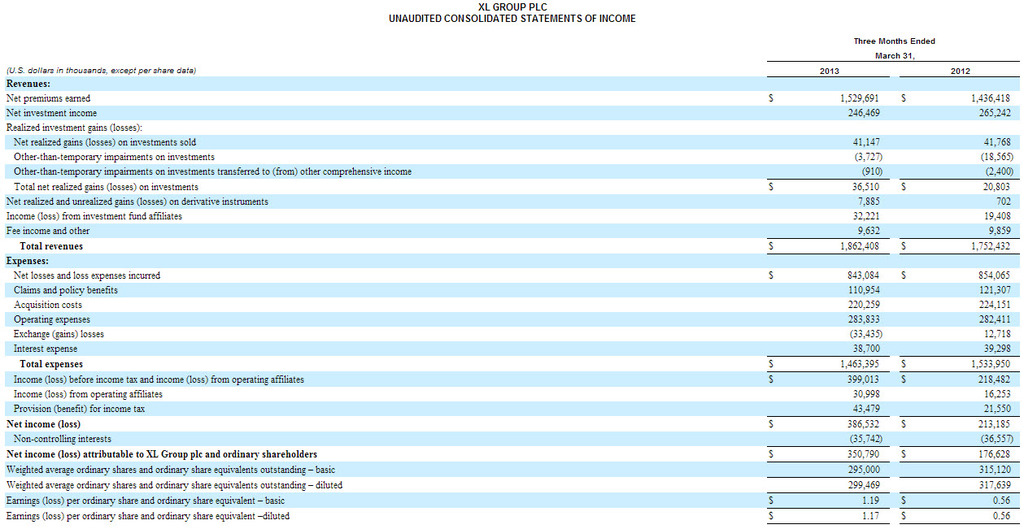Select 1,533,950 total expenses value
The height and width of the screenshot is (529, 1024).
pyautogui.click(x=993, y=364)
